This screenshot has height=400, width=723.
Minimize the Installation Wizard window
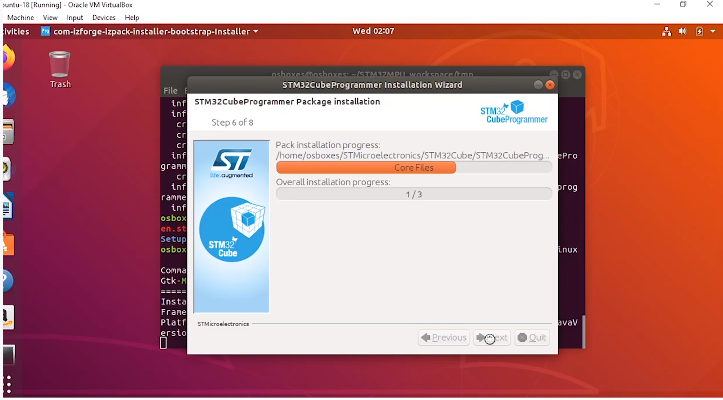pos(538,85)
